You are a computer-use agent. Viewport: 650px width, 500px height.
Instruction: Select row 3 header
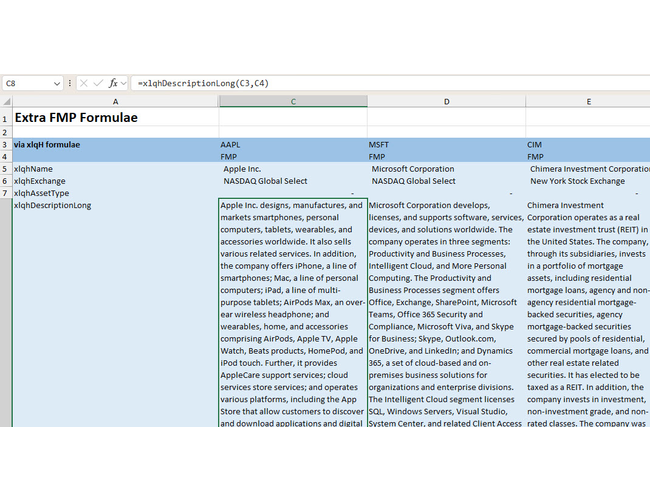click(6, 145)
